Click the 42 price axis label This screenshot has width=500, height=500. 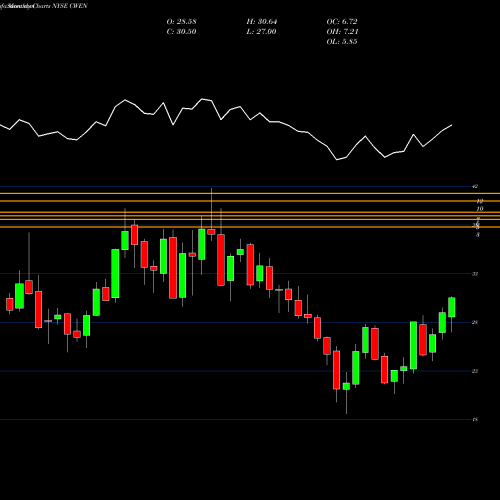pyautogui.click(x=475, y=186)
